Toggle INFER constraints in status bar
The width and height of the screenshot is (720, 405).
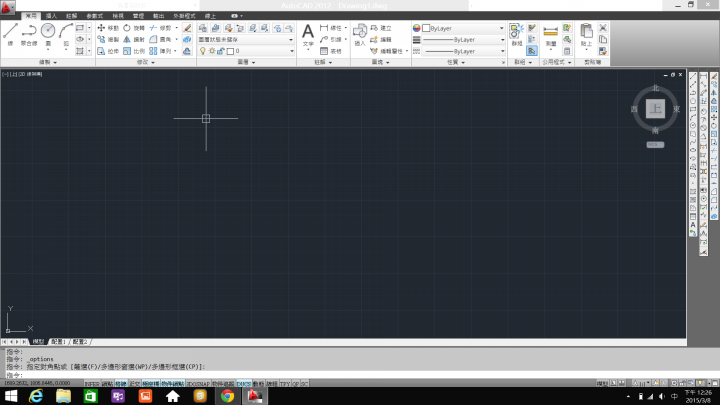[92, 383]
